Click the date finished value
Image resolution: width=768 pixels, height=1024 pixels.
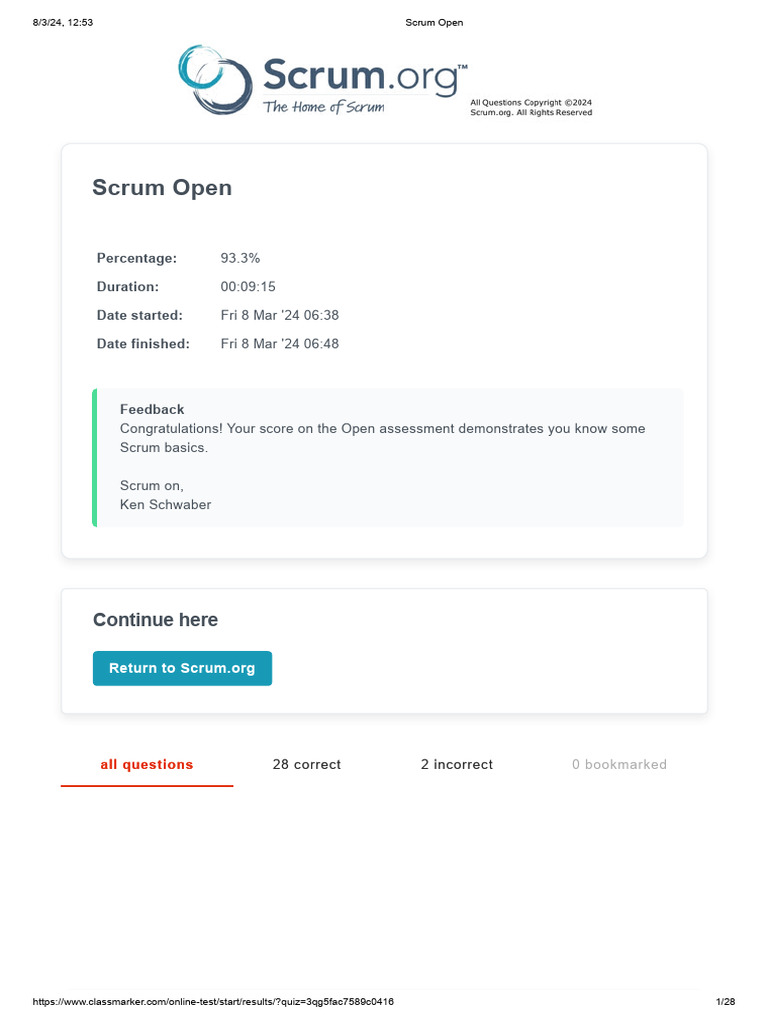[x=280, y=344]
